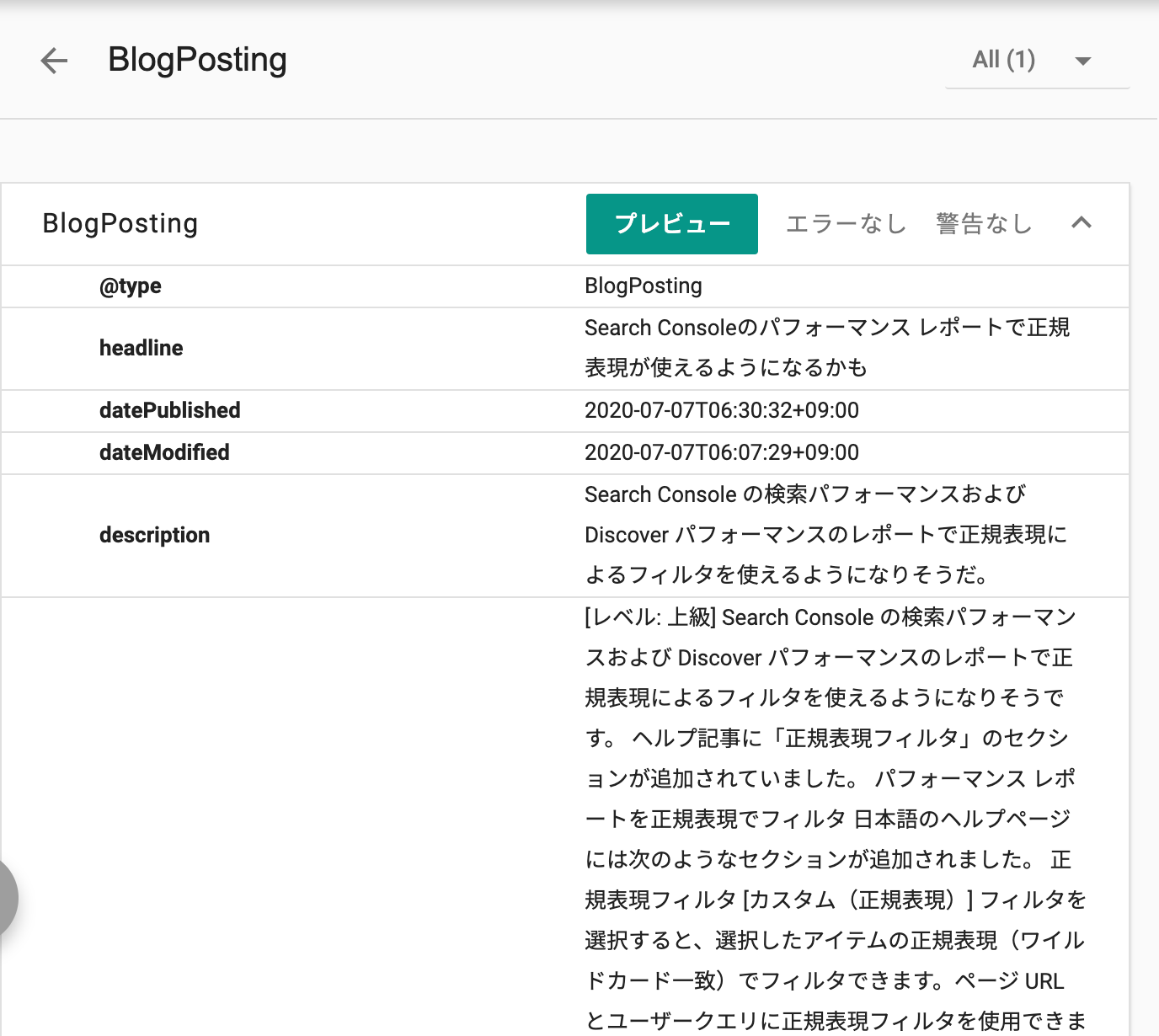Click the green プレビュー button
This screenshot has height=1036, width=1159.
click(x=672, y=224)
